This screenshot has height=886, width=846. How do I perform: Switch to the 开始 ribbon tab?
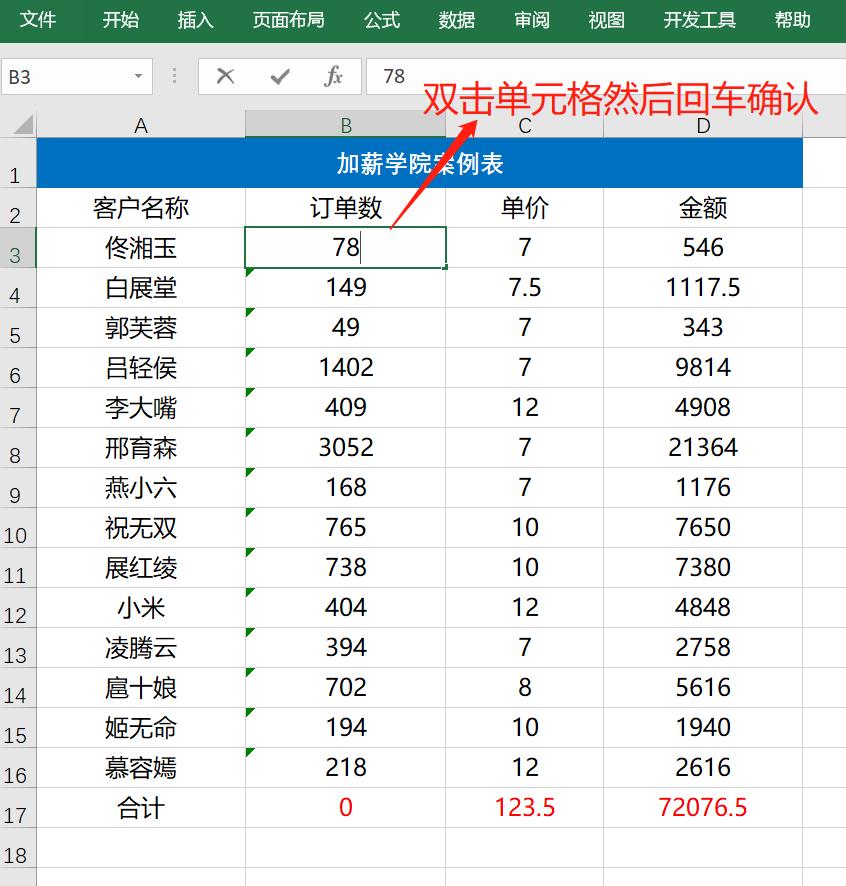(x=119, y=20)
